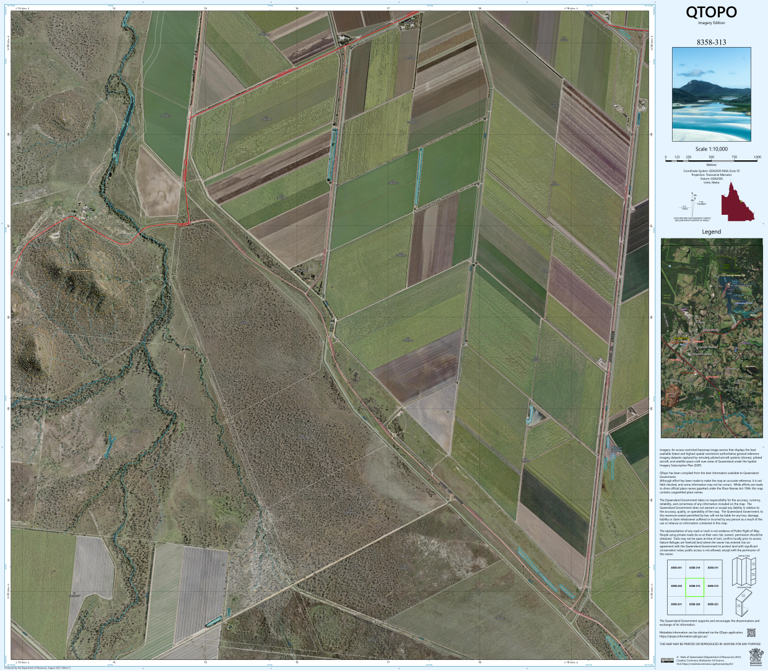Click the QTOPO title heading
This screenshot has width=768, height=671.
coord(711,12)
